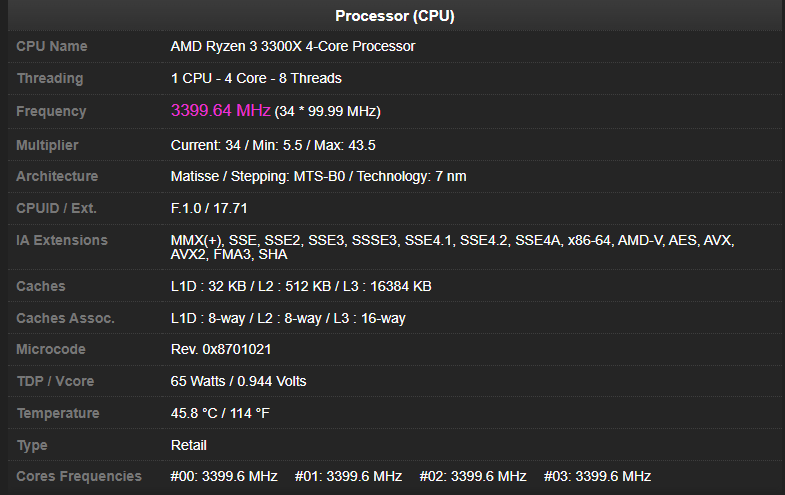
Task: Click the Microcode Rev. 0x8701021 value
Action: (221, 349)
